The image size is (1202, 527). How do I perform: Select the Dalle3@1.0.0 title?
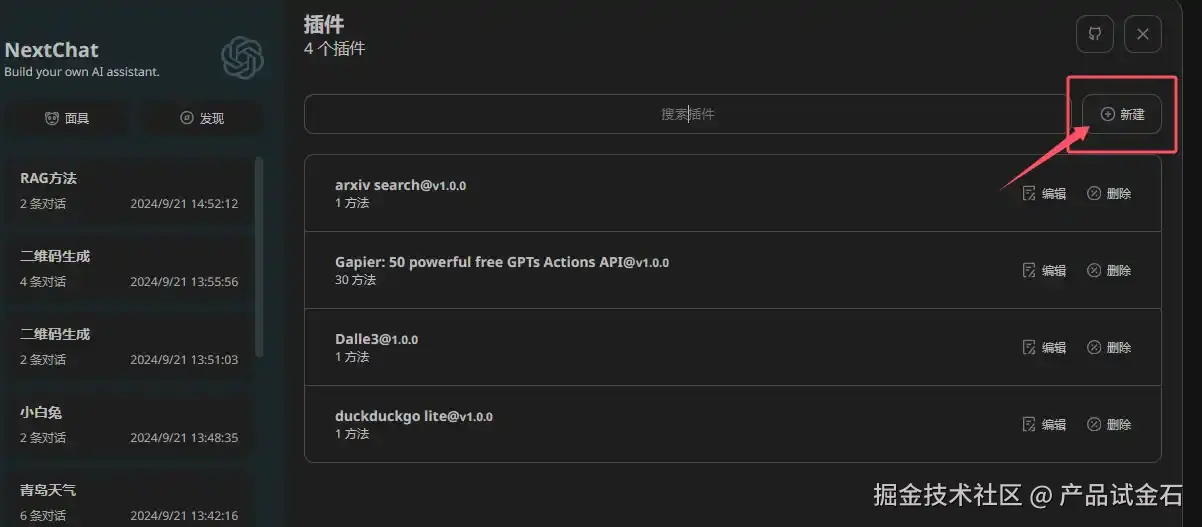[x=376, y=340]
